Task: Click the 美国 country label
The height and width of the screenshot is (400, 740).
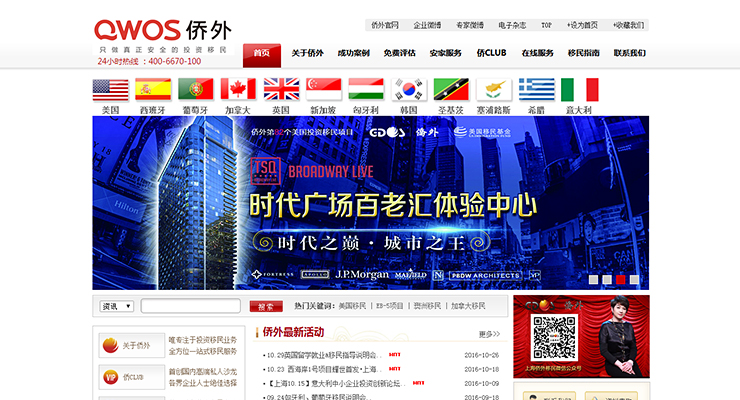Action: tap(110, 110)
